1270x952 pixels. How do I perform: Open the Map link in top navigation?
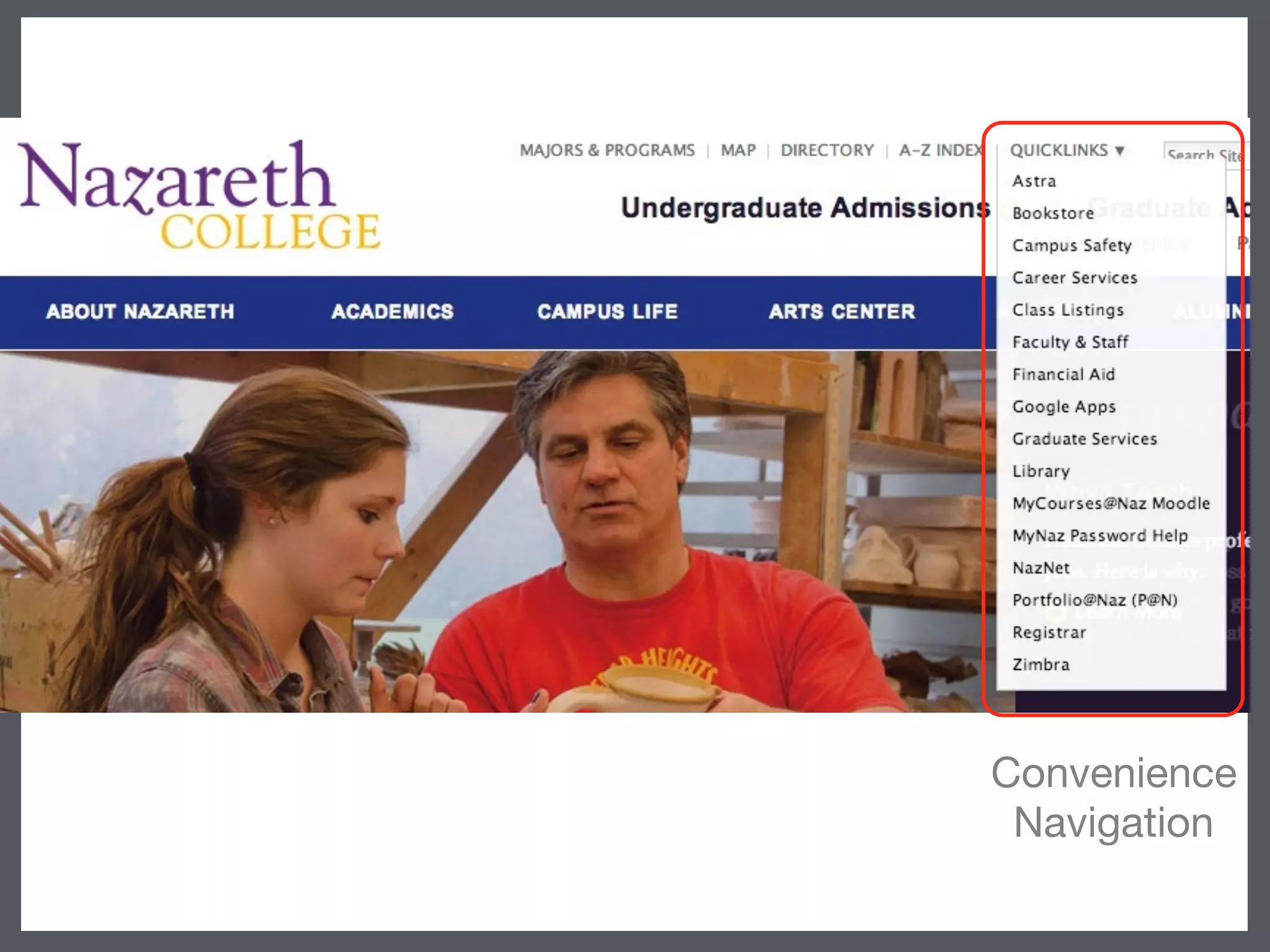738,151
